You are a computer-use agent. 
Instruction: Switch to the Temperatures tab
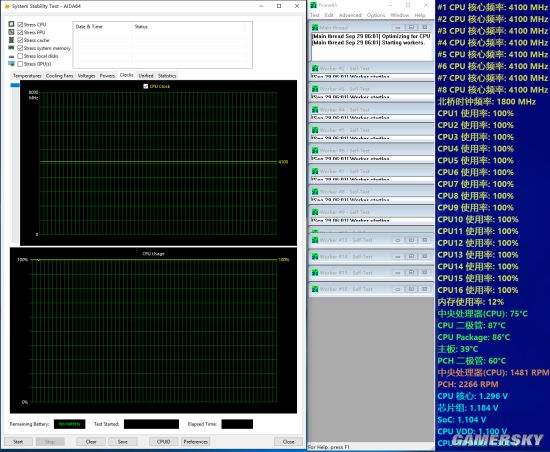[x=27, y=75]
